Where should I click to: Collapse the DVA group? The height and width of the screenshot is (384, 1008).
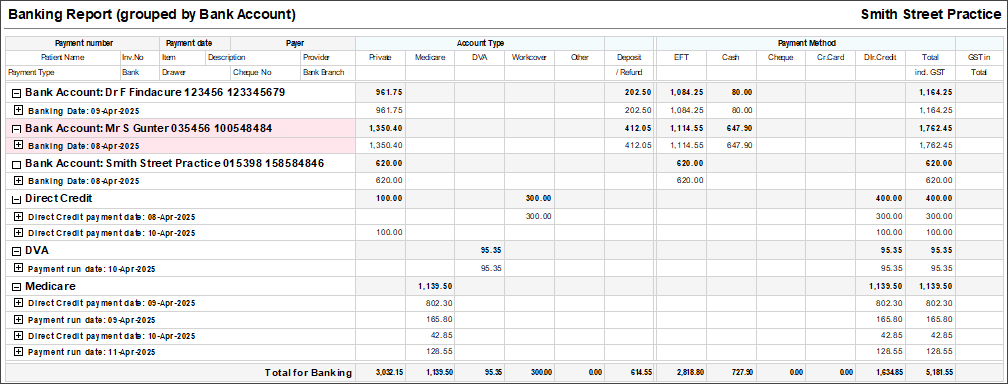click(x=17, y=251)
